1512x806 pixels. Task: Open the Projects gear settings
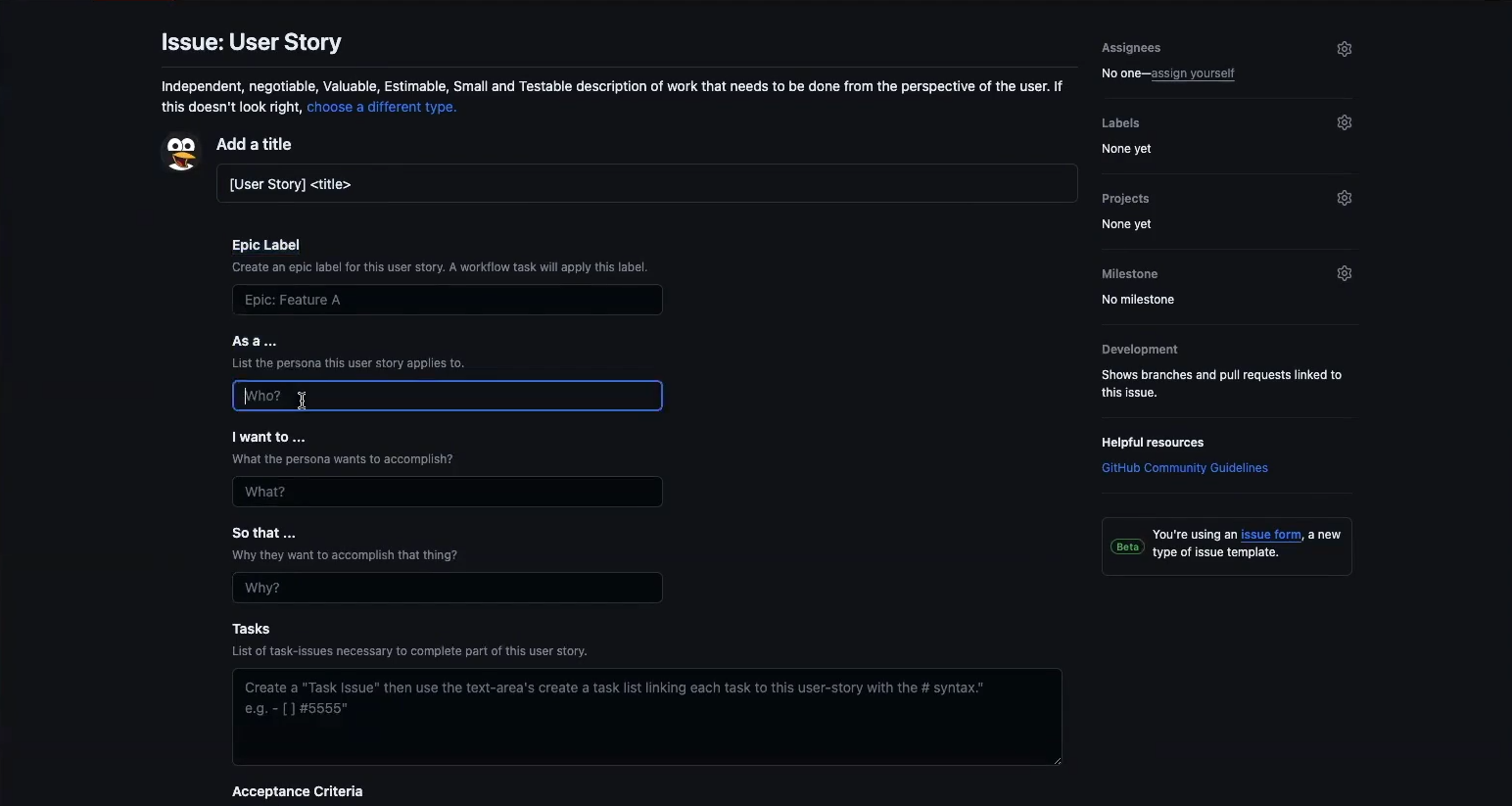tap(1344, 199)
